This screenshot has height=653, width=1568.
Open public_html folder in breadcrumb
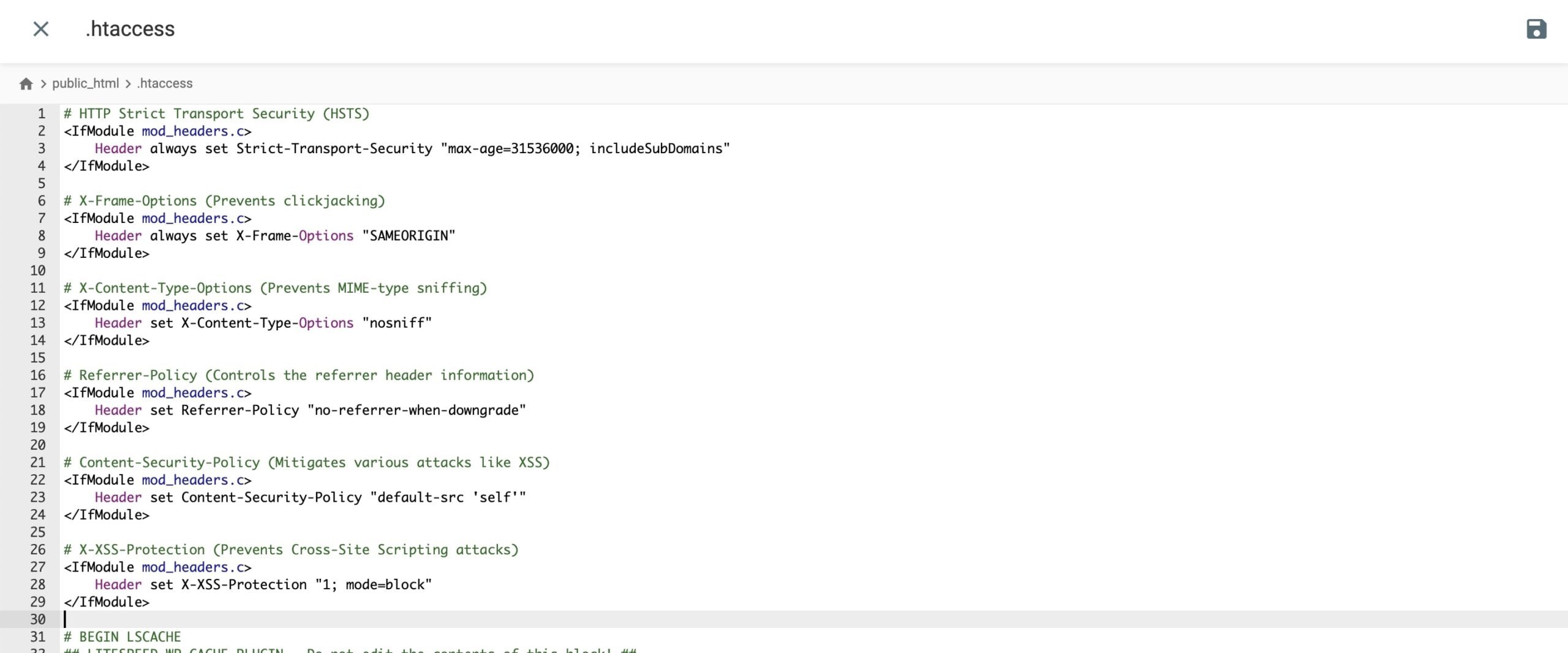point(85,83)
